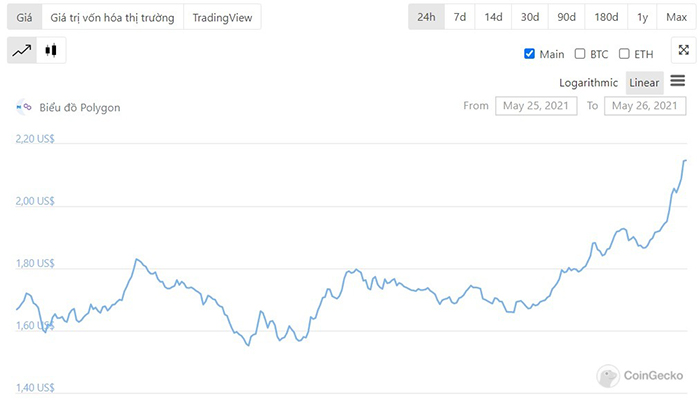700x401 pixels.
Task: Open the To date field
Action: [x=645, y=105]
